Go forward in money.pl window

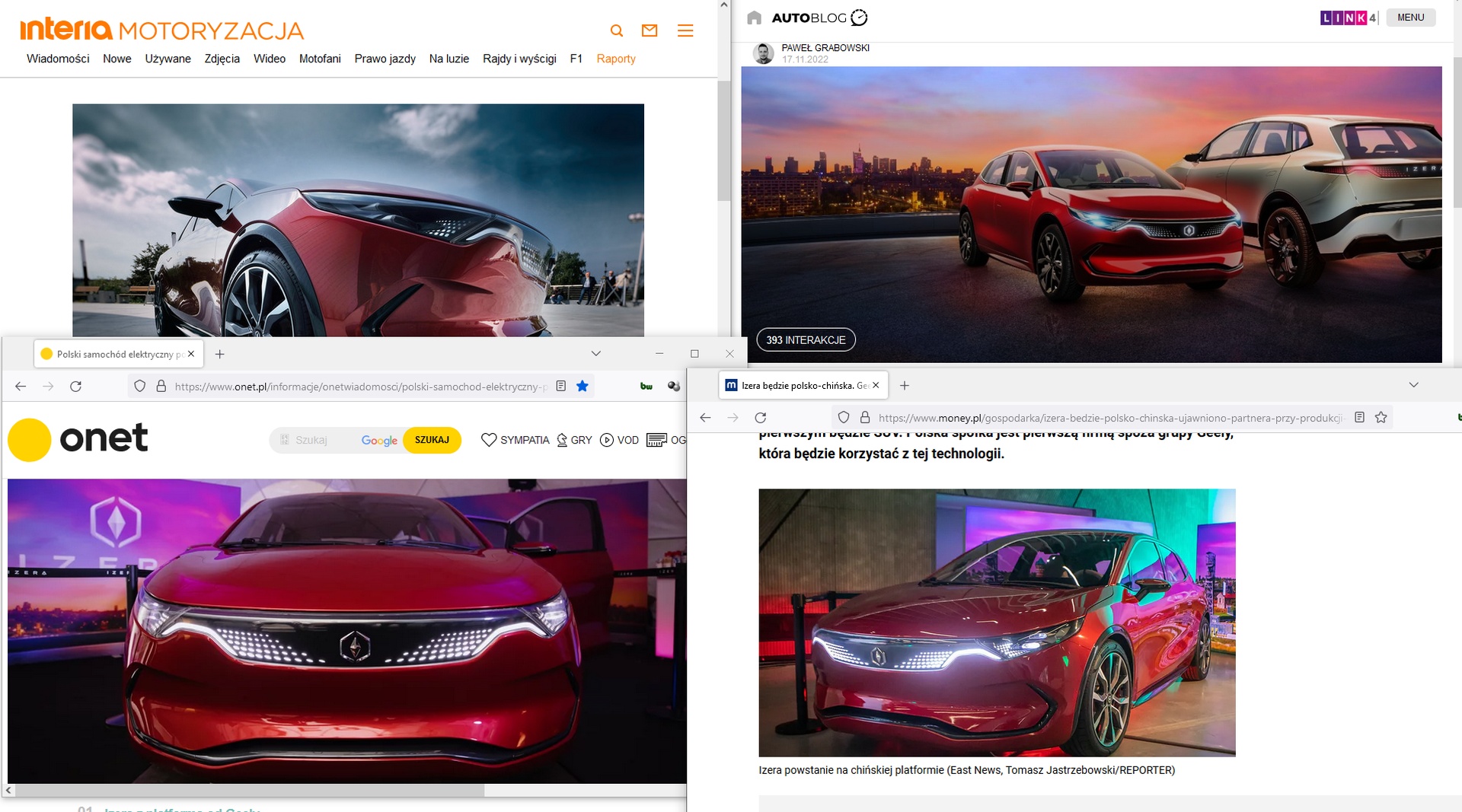(733, 418)
